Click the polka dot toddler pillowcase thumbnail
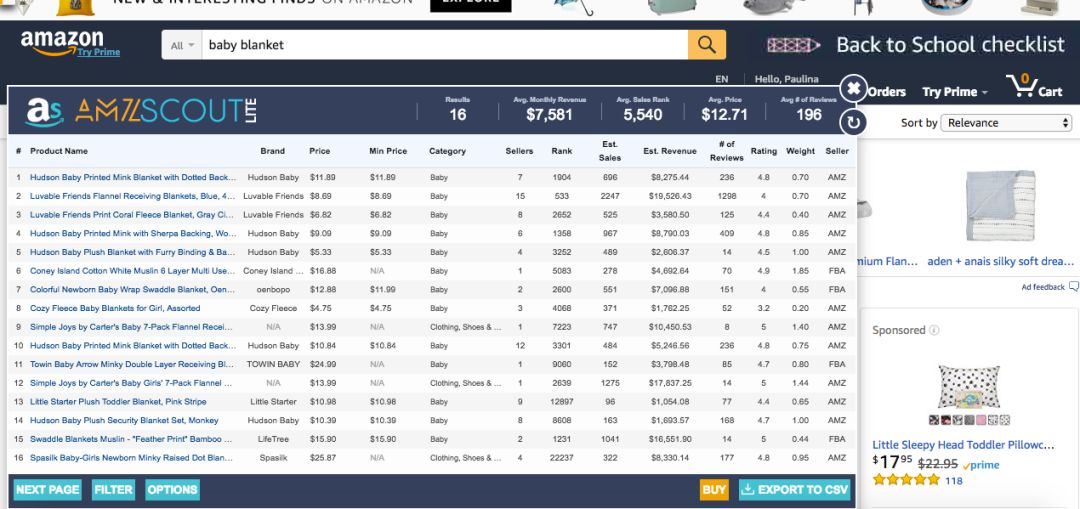Image resolution: width=1080 pixels, height=509 pixels. pyautogui.click(x=968, y=387)
